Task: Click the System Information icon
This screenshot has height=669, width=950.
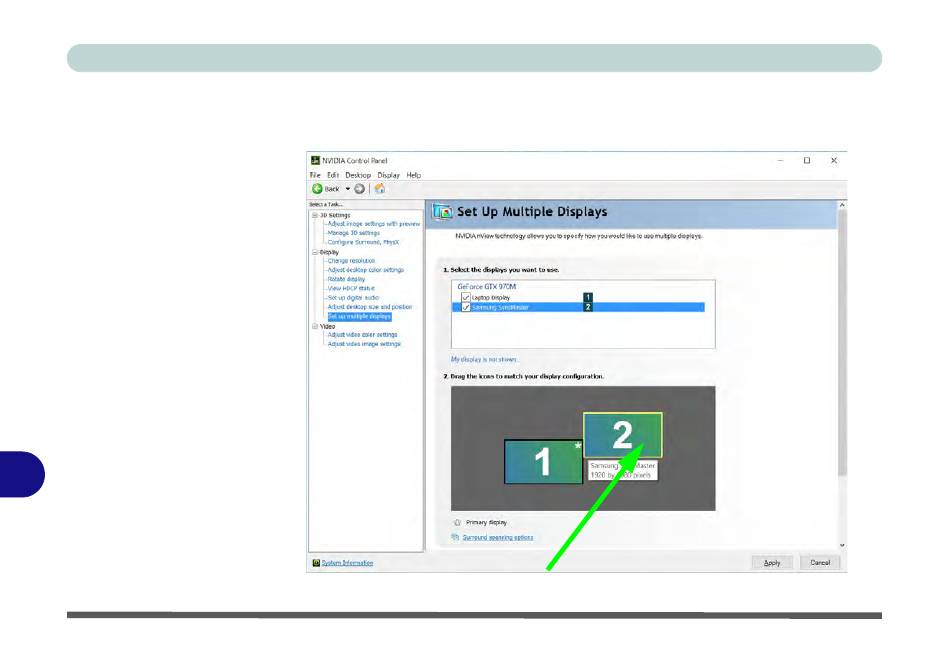Action: pos(316,563)
